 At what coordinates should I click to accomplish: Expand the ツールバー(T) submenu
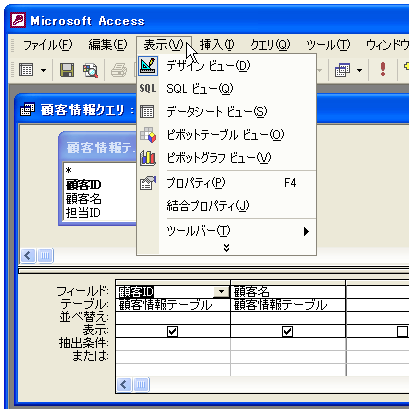226,231
